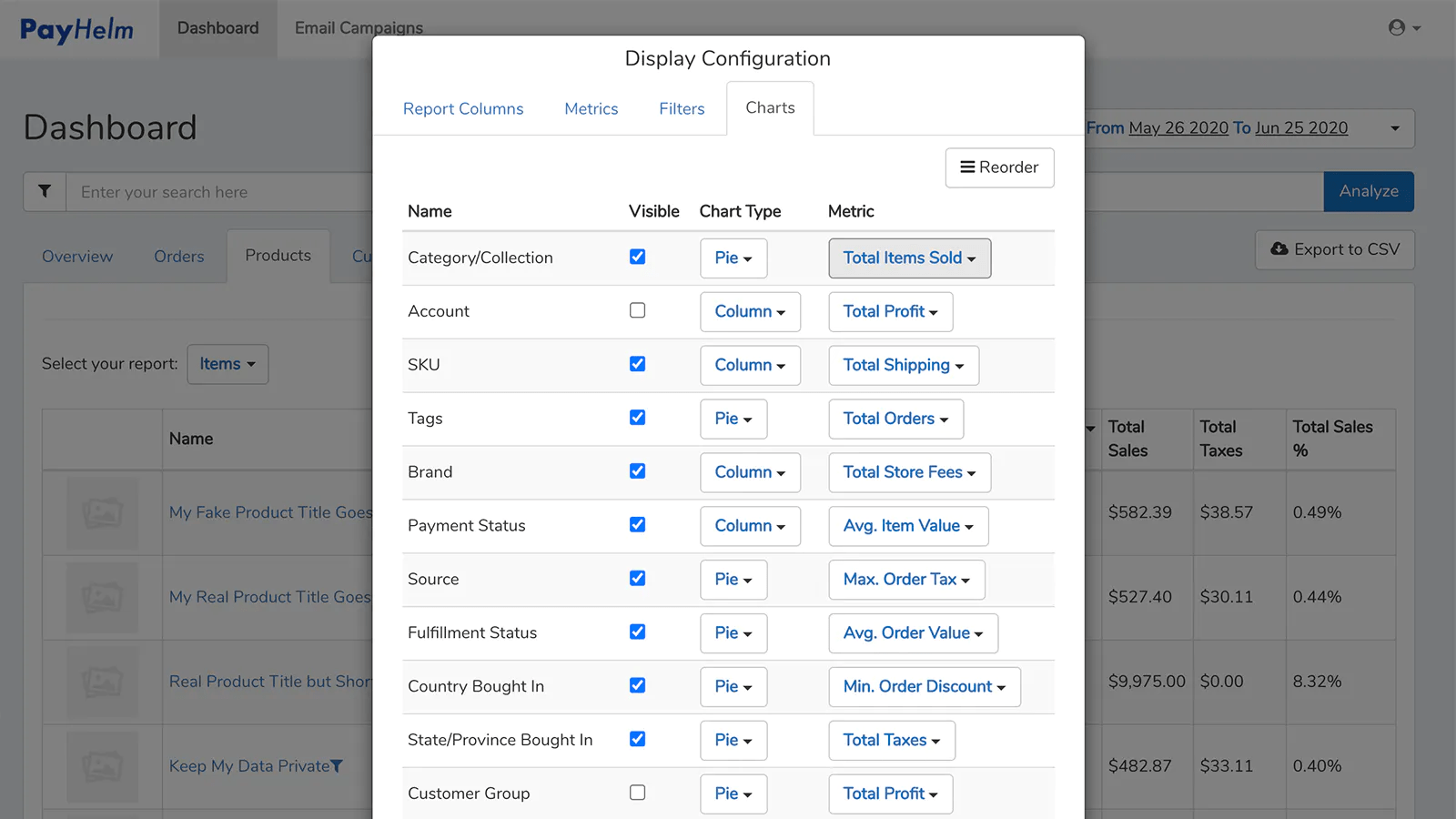This screenshot has width=1456, height=819.
Task: Expand the date range dropdown arrow
Action: 1394,128
